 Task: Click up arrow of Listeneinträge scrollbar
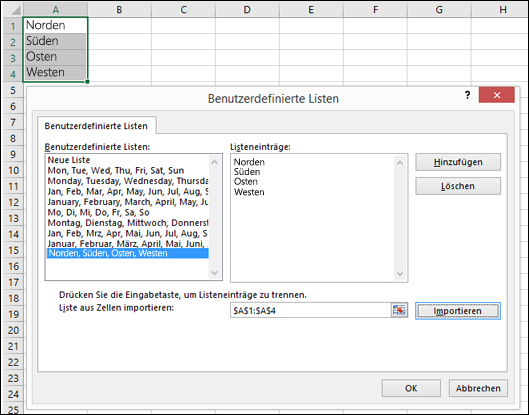click(400, 163)
